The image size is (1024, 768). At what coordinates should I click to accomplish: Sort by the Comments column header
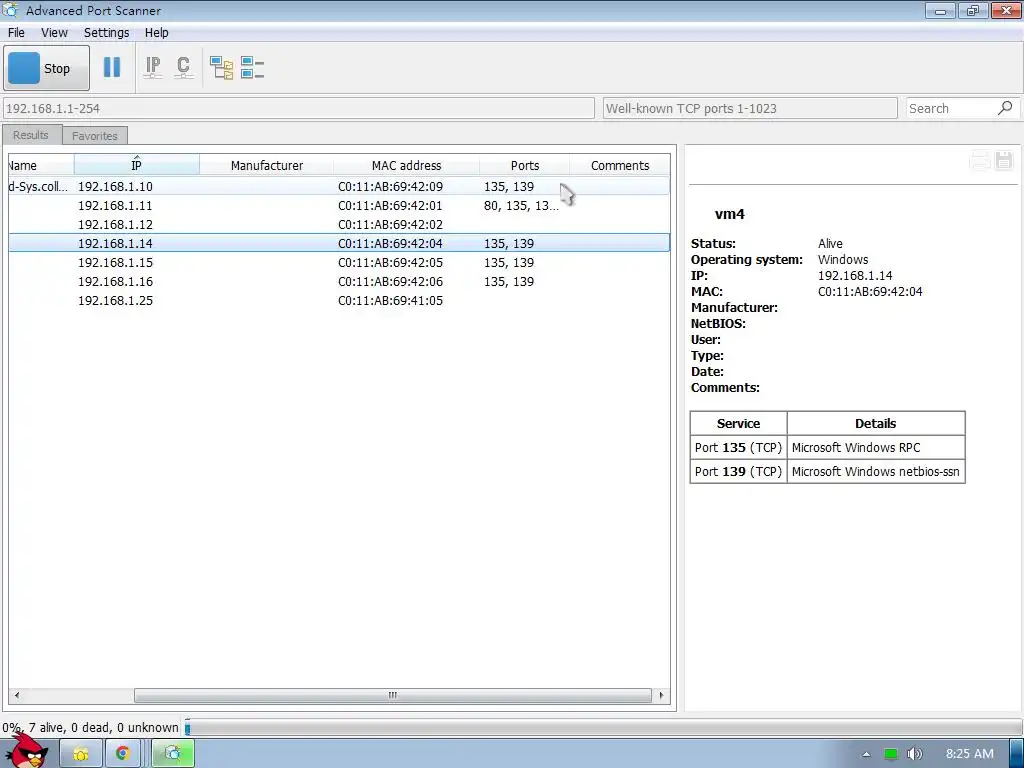pos(620,165)
